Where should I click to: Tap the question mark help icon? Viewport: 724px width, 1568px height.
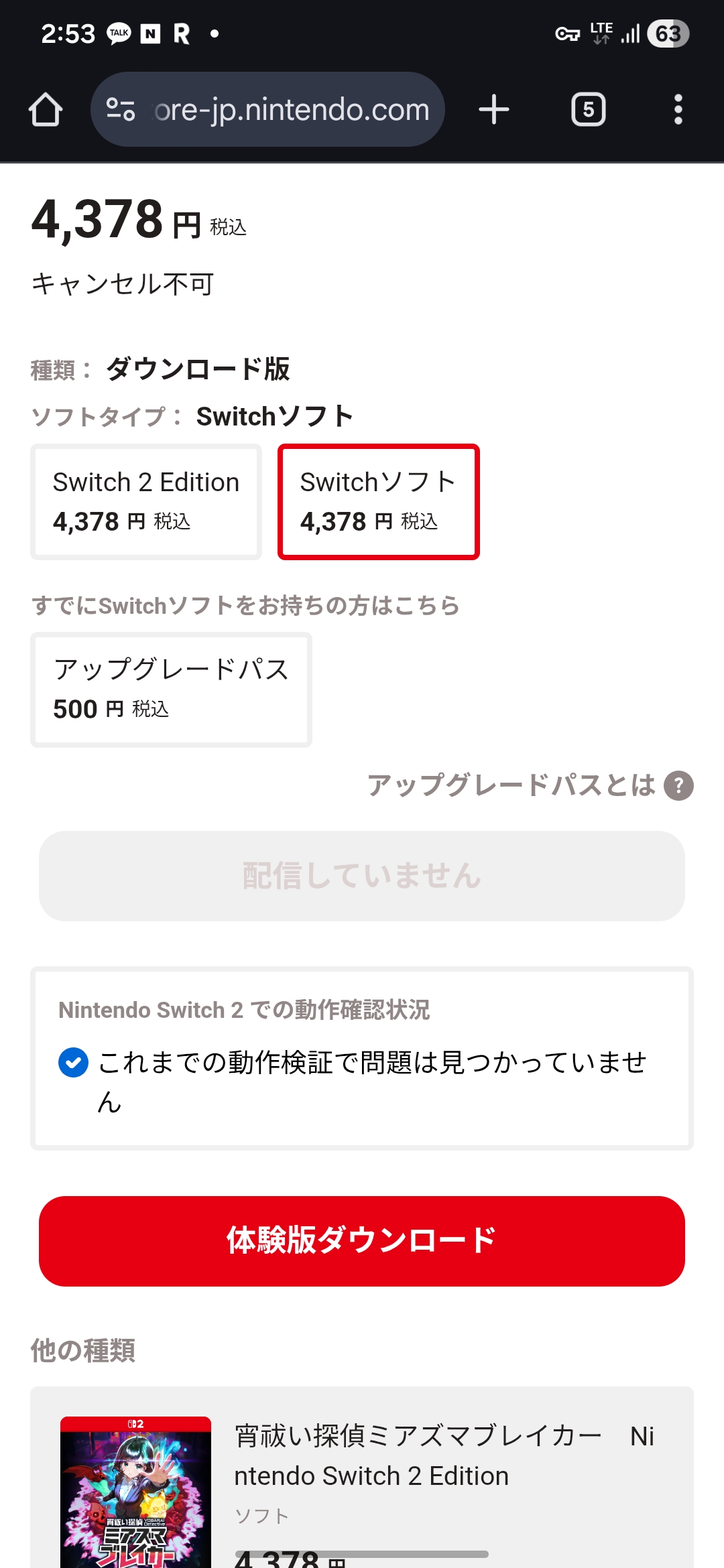678,785
